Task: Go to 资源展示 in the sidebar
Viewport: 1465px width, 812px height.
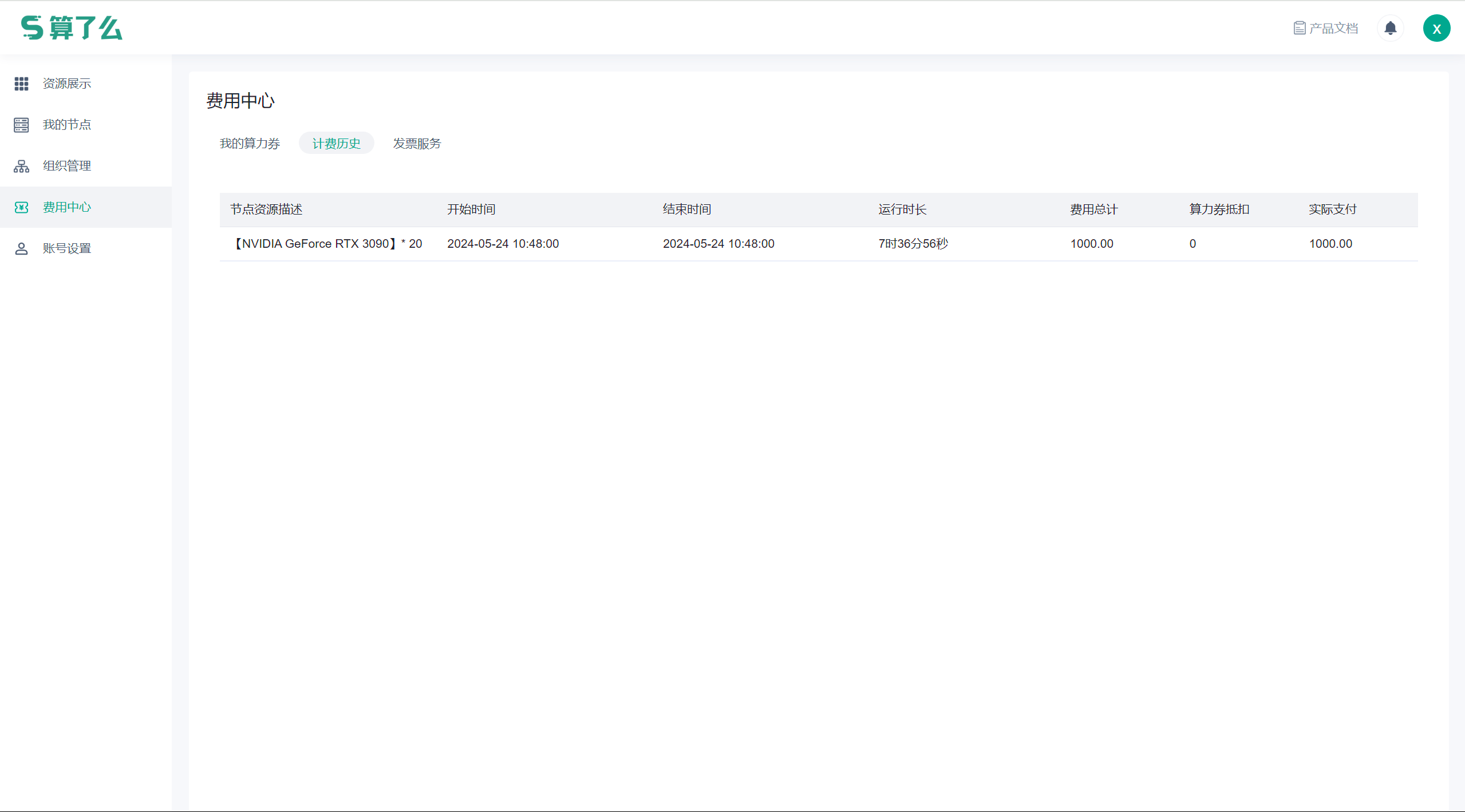Action: tap(67, 84)
